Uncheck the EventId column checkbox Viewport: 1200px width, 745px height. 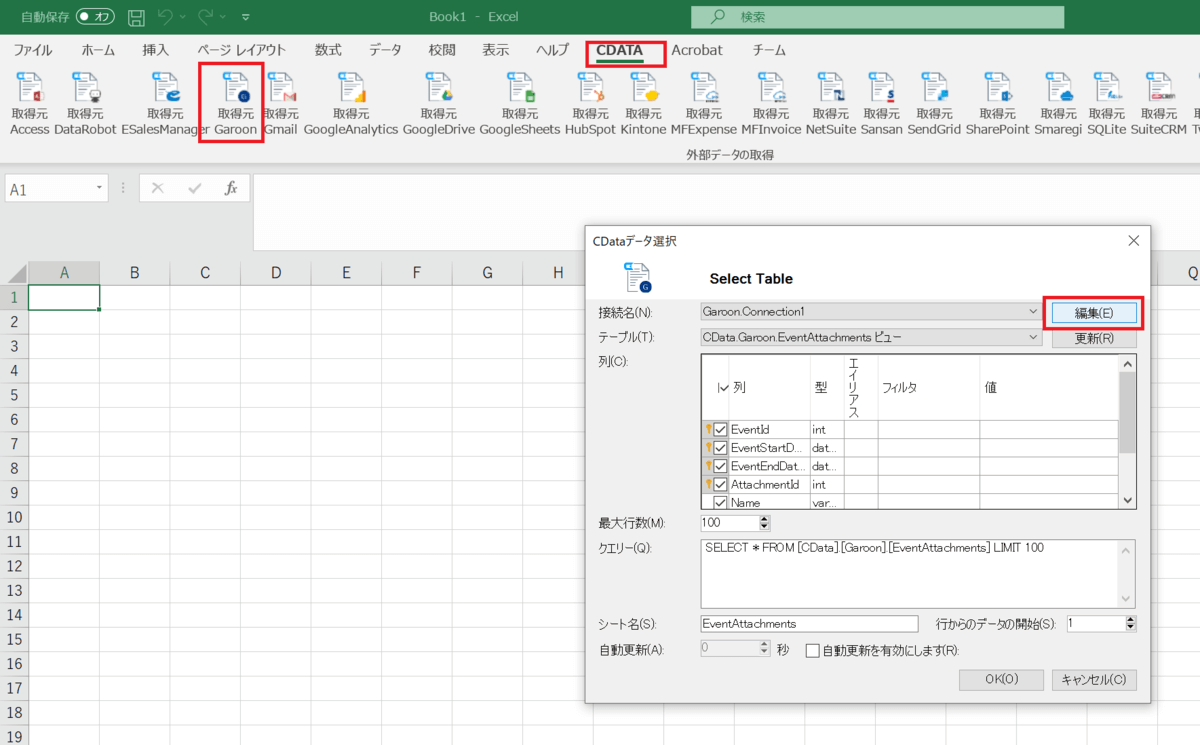(720, 429)
